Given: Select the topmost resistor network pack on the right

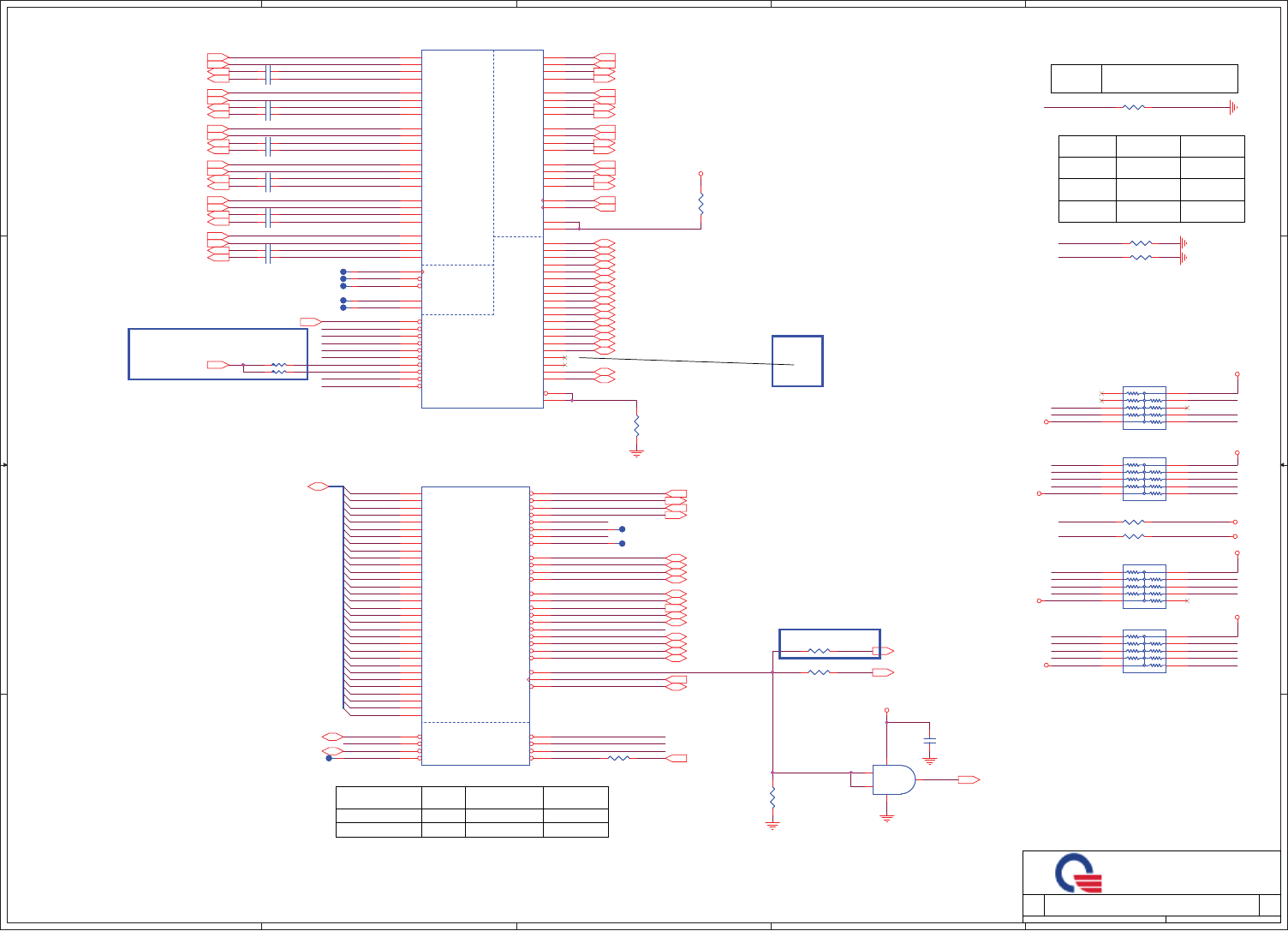Looking at the screenshot, I should pos(1144,408).
